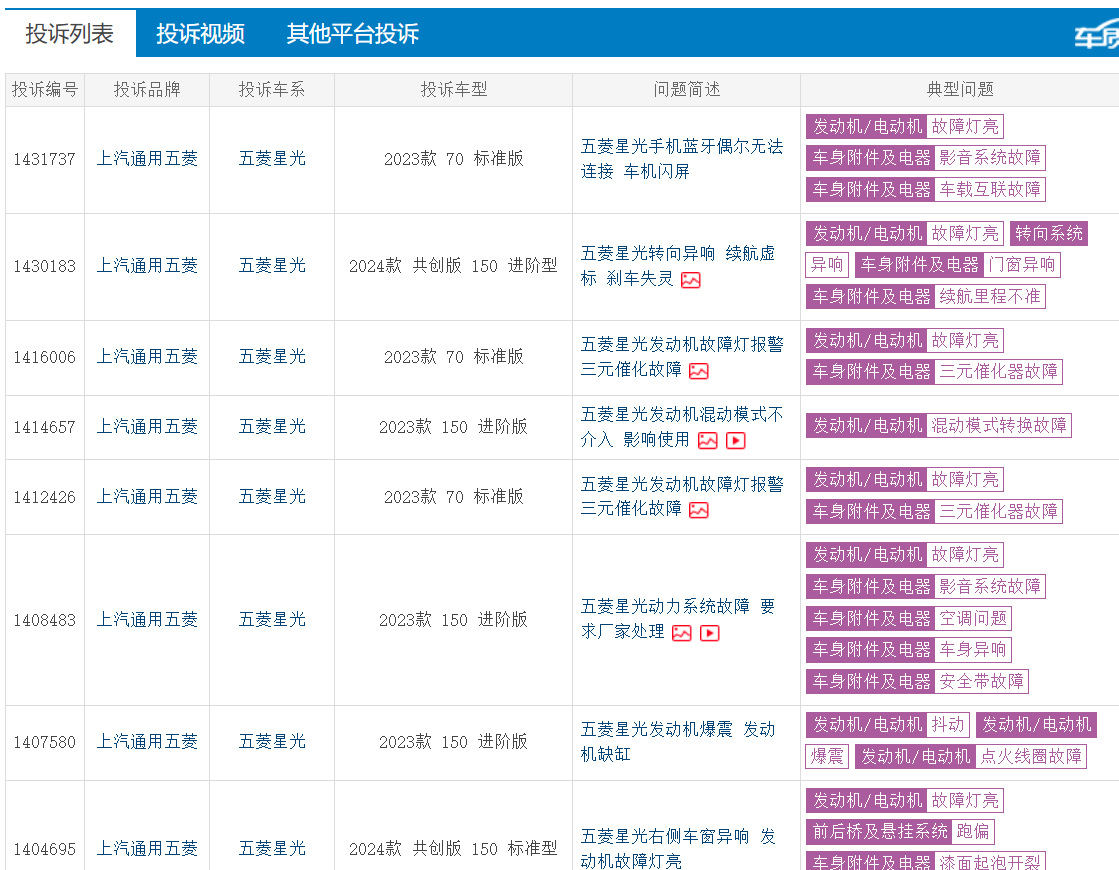Viewport: 1119px width, 870px height.
Task: Open brand link 上汽通用五菱 in row 1408483
Action: [x=147, y=619]
